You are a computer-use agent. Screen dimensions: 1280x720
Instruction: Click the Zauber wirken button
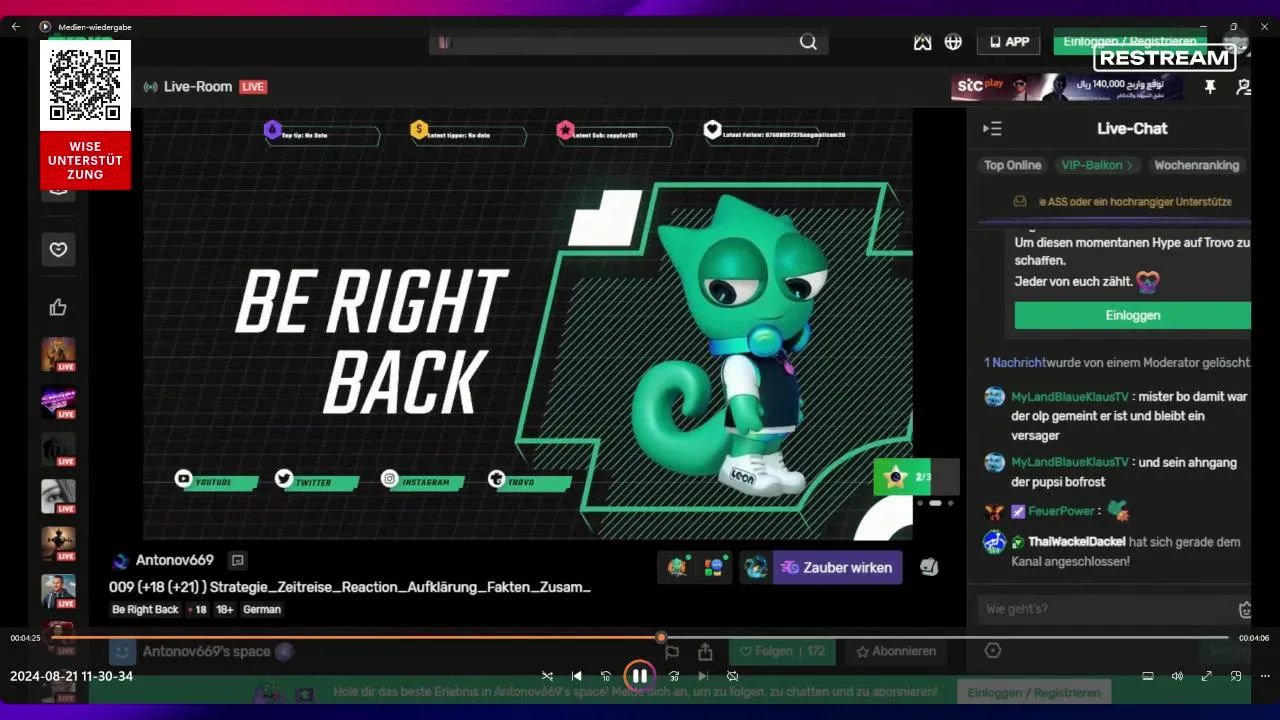837,567
